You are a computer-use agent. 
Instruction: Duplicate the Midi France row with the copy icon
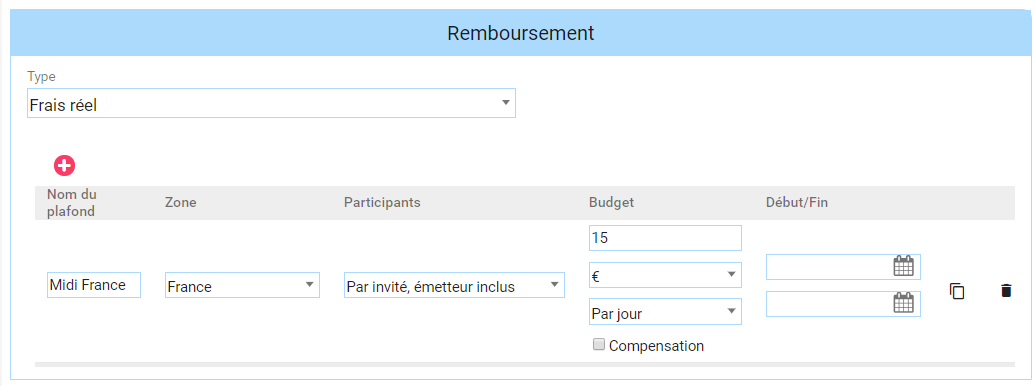(957, 291)
